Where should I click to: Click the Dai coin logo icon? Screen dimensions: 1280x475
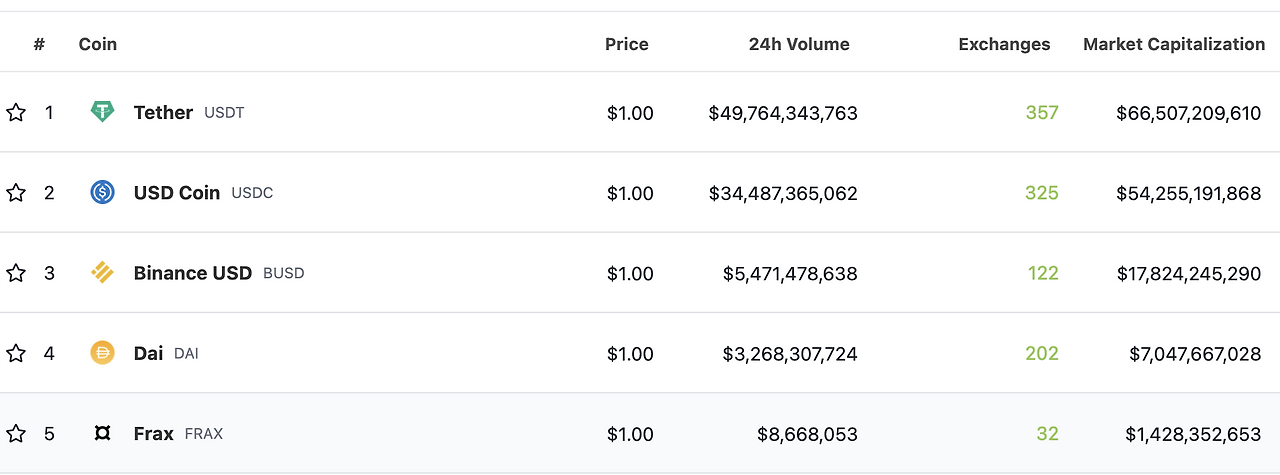click(102, 352)
